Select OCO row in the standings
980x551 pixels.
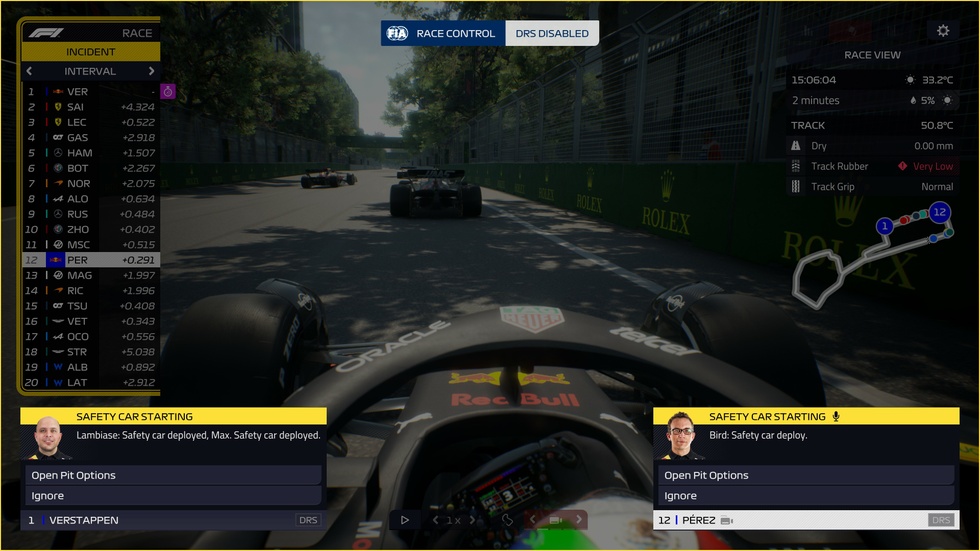[91, 337]
